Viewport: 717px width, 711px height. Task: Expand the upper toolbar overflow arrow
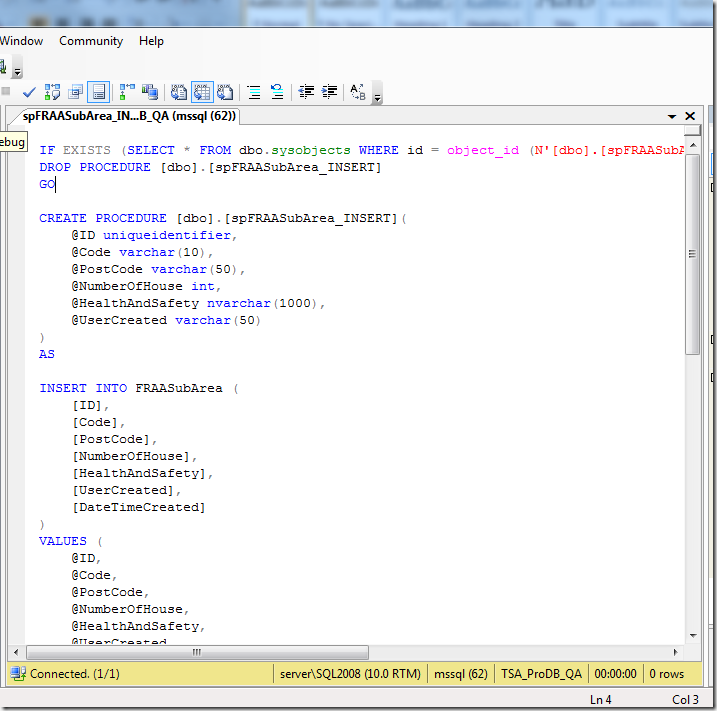pyautogui.click(x=17, y=72)
